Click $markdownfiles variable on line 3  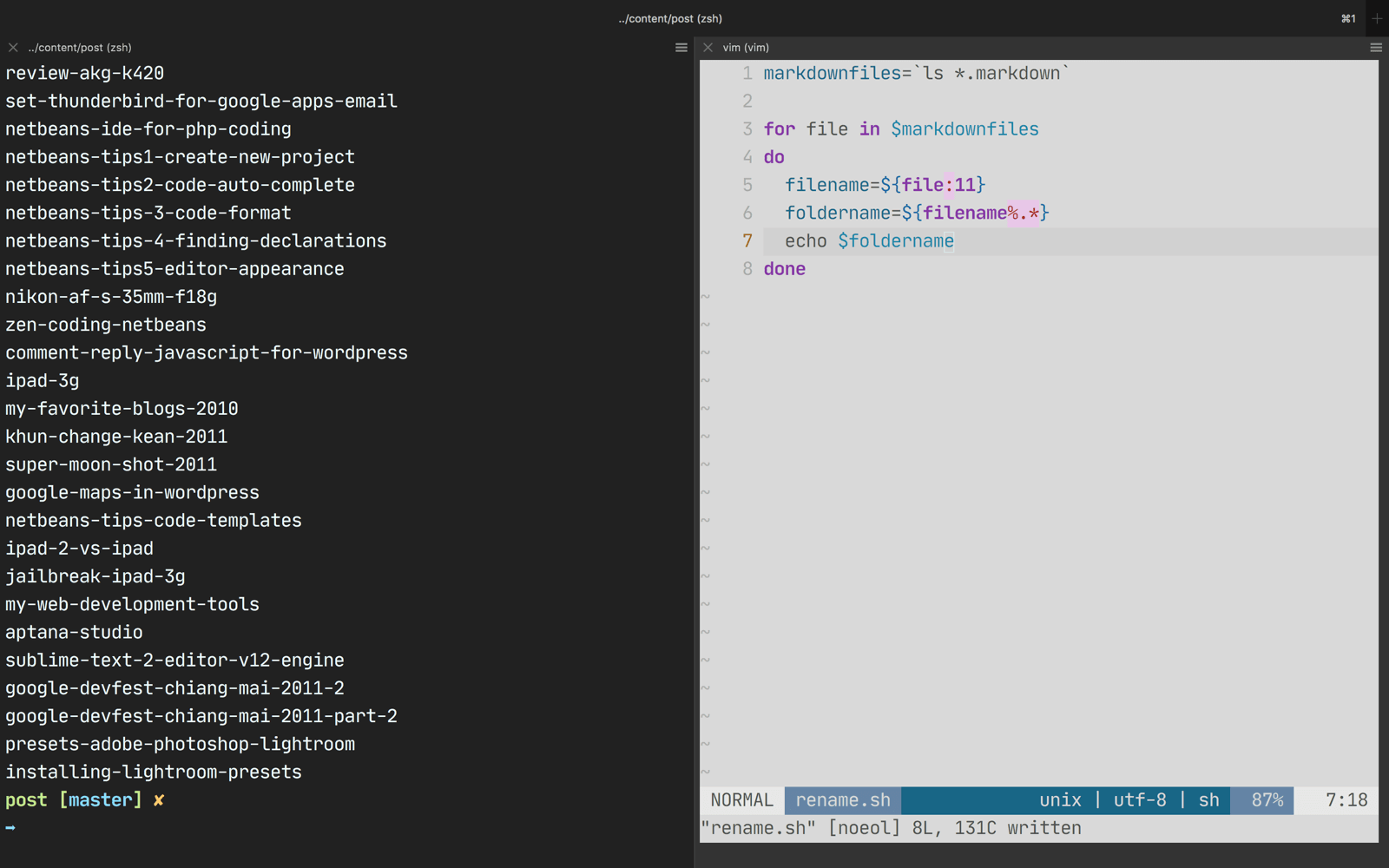pos(964,129)
